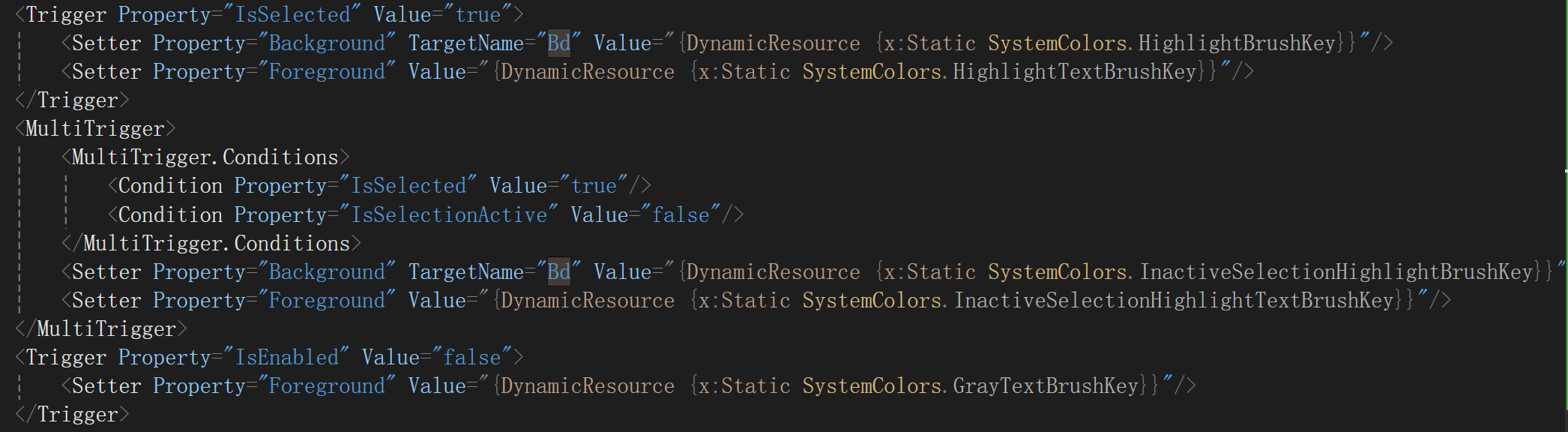Click highlighted Bd in the InactiveSelectionHighlightBrushKey setter line
Viewport: 1568px width, 432px height.
[558, 272]
